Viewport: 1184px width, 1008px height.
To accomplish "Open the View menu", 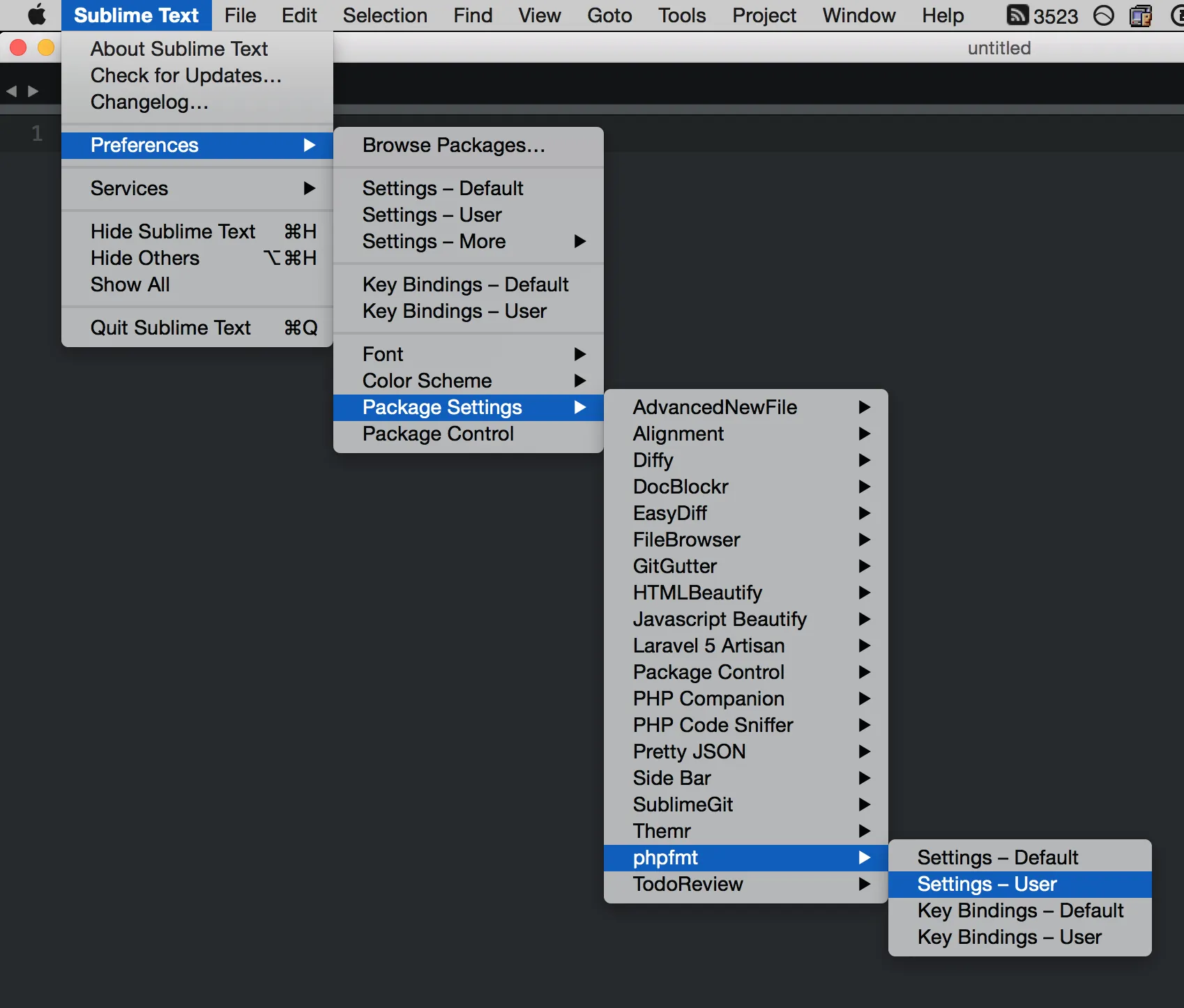I will [540, 15].
